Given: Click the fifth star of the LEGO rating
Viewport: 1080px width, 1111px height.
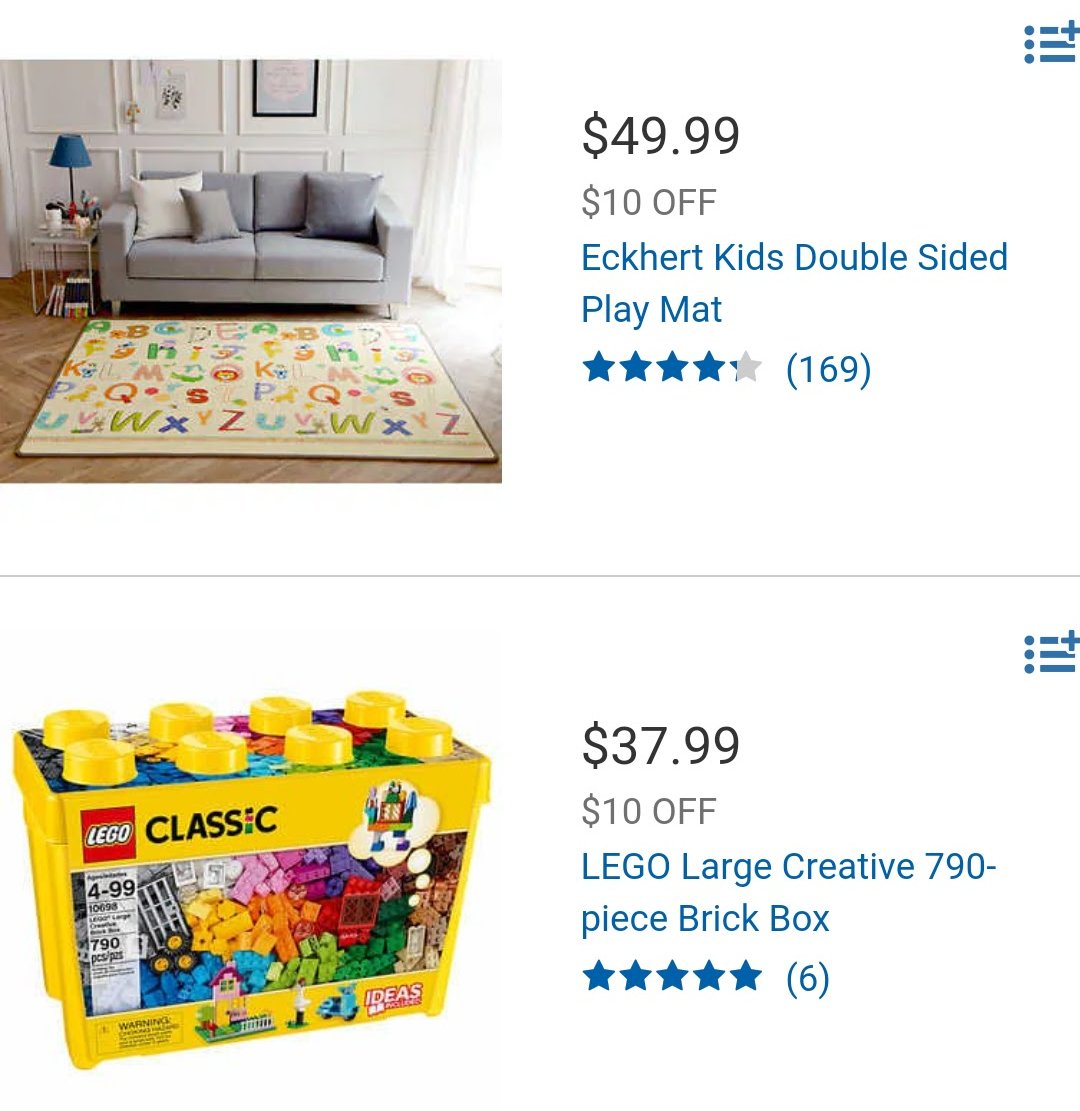Looking at the screenshot, I should tap(746, 976).
